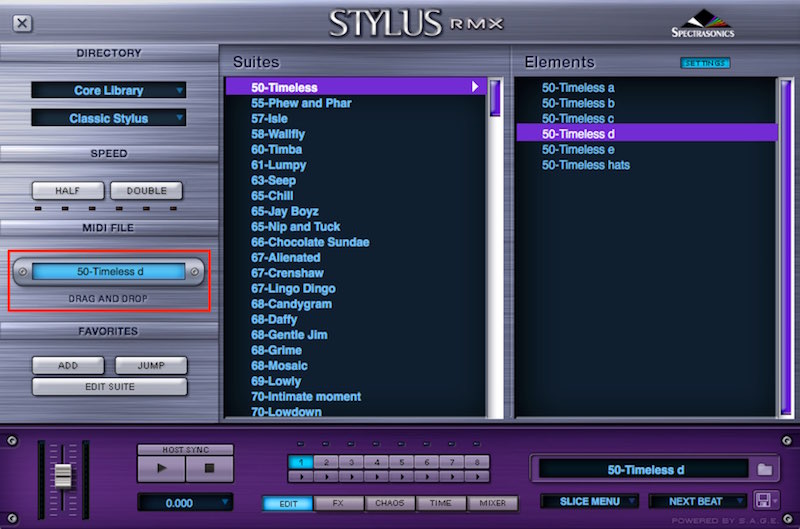The image size is (800, 529).
Task: Select part 4 button
Action: pos(377,462)
